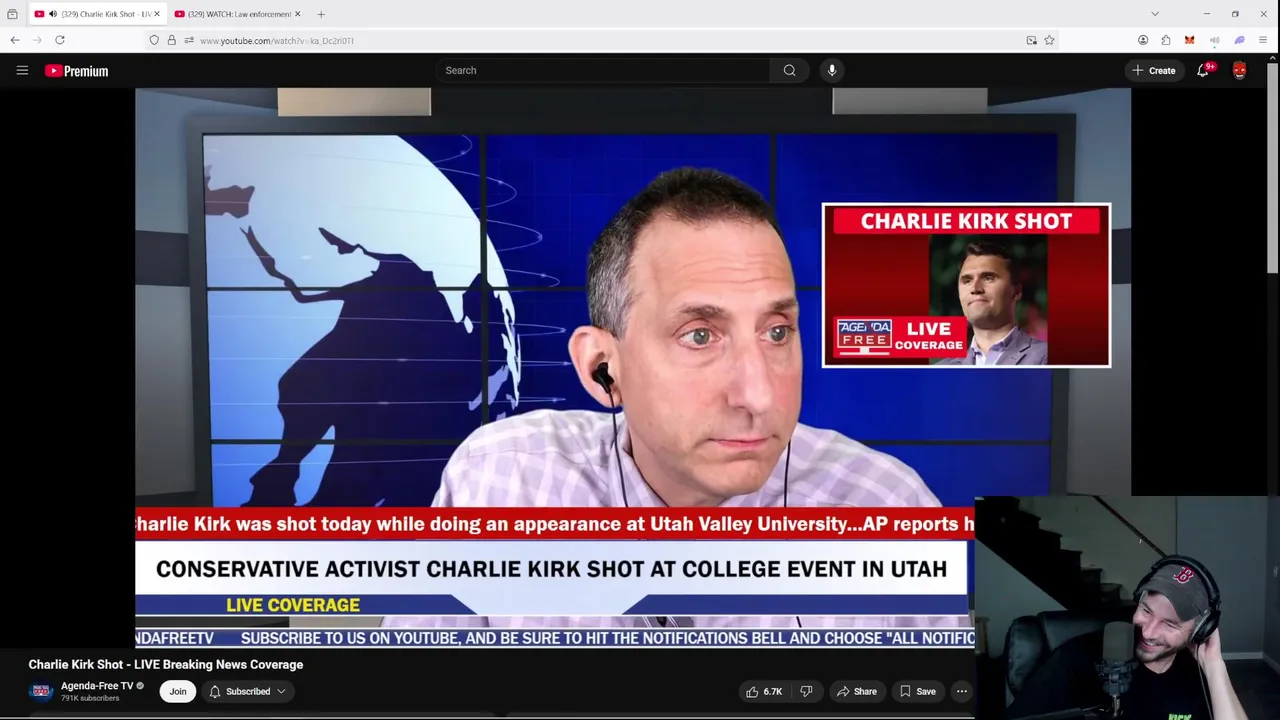Open a new browser tab

(x=321, y=14)
